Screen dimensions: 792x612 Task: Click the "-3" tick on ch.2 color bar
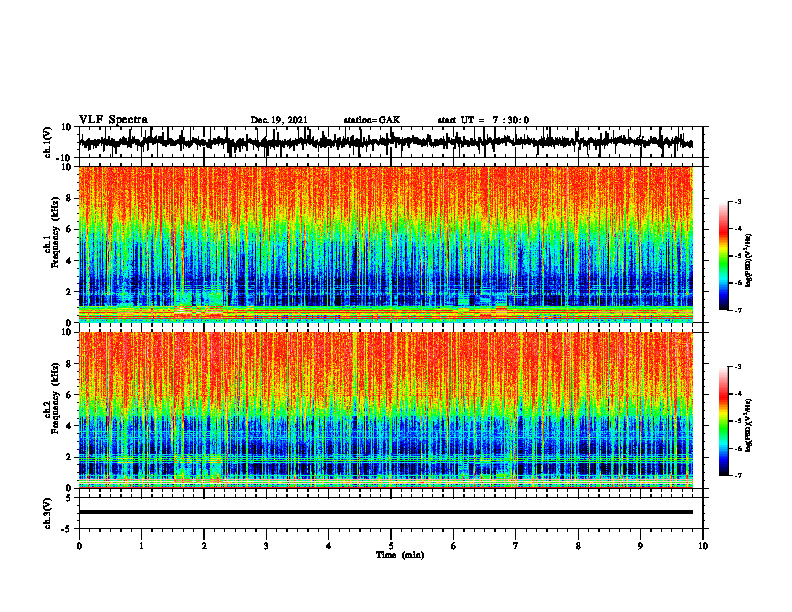click(x=738, y=367)
